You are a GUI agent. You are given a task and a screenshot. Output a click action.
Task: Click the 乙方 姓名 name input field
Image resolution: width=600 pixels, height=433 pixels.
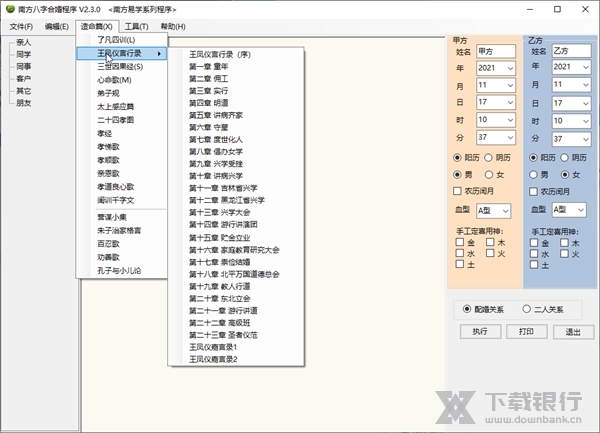click(x=571, y=50)
